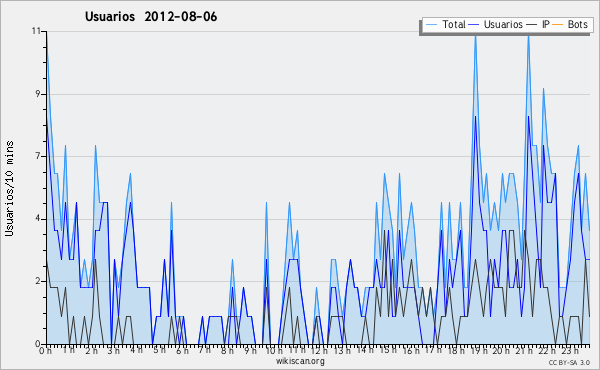Click the y-axis value 2

pyautogui.click(x=38, y=281)
